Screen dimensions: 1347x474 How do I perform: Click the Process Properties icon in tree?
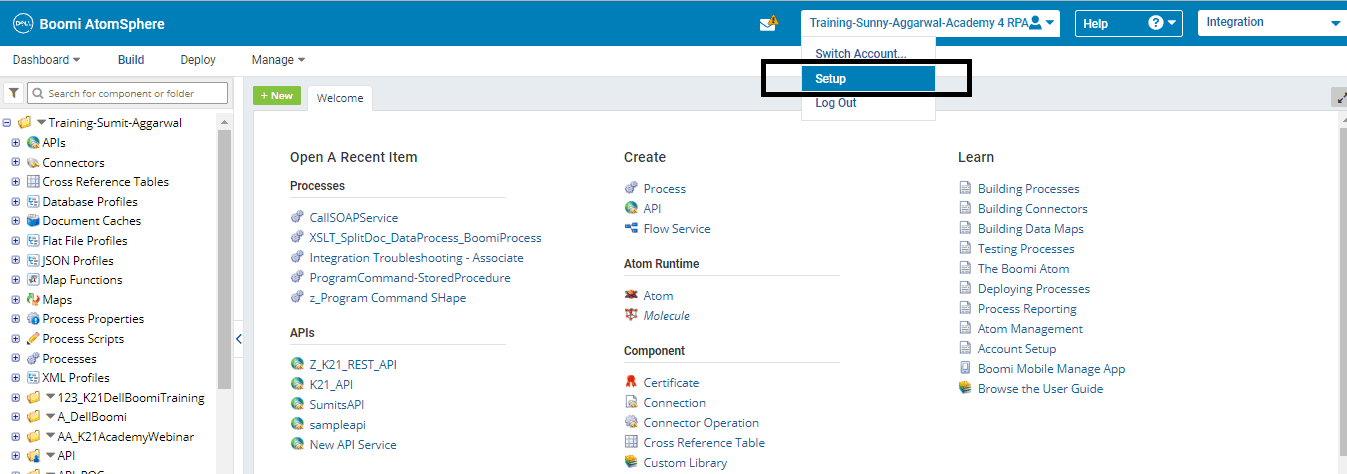(x=33, y=319)
